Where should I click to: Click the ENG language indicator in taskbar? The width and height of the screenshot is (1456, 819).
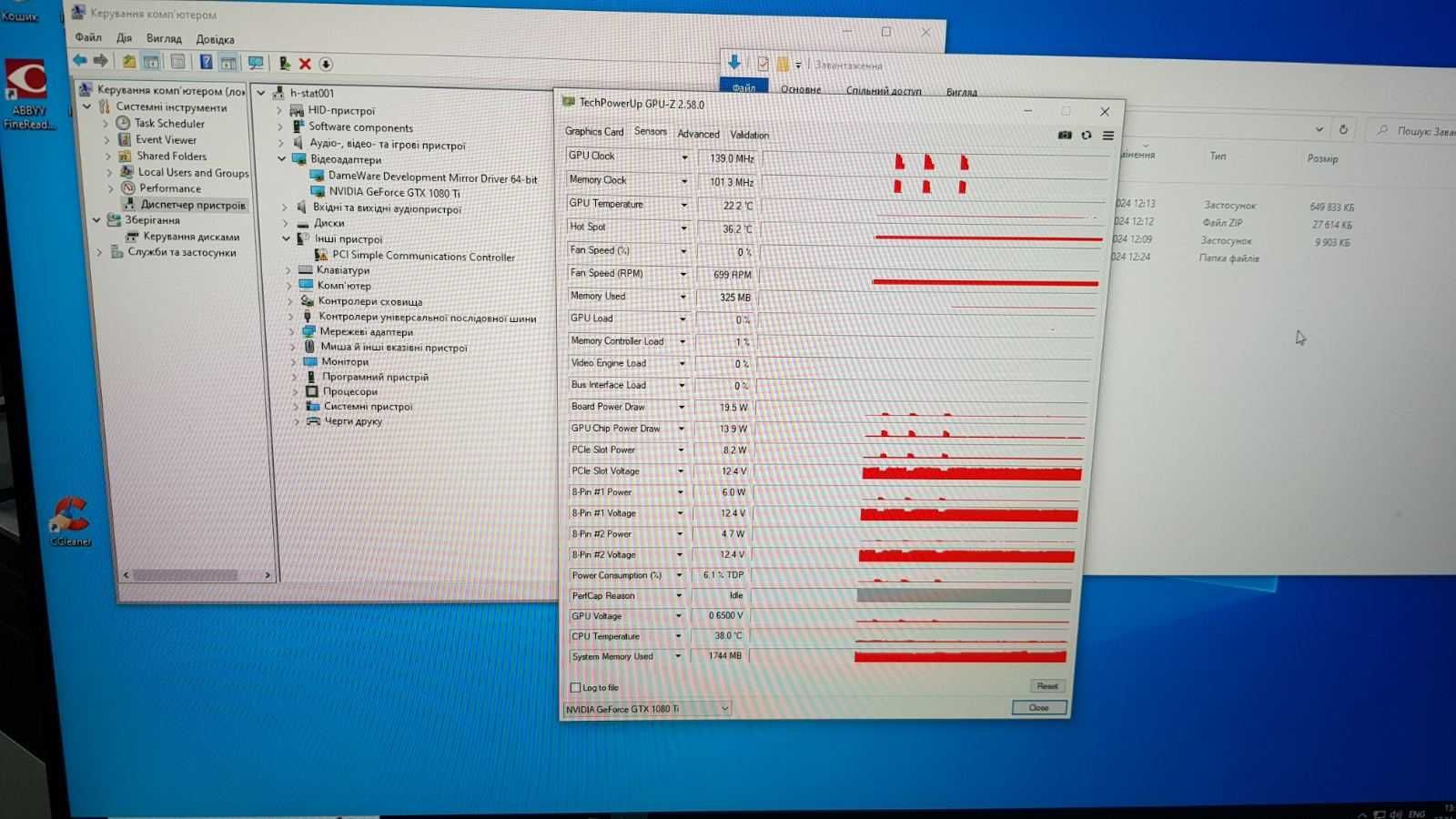[1417, 814]
